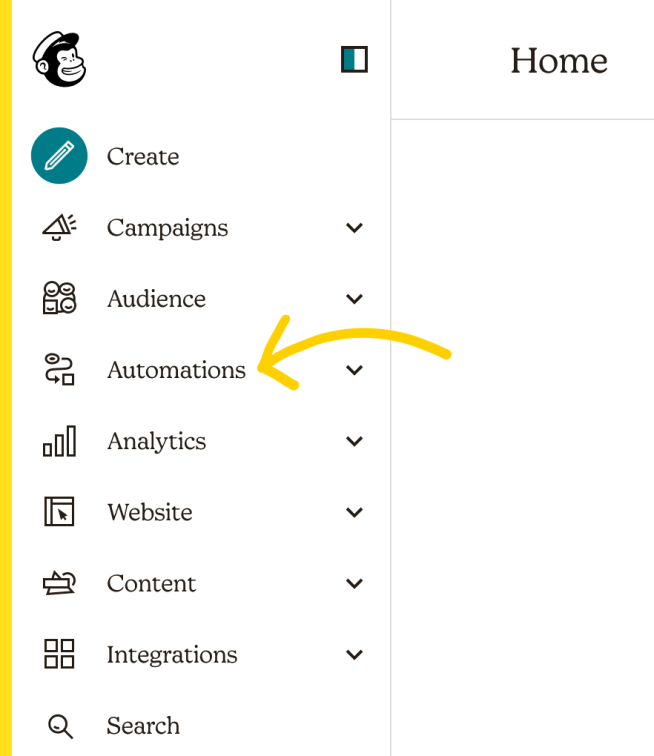Expand the Audience submenu chevron
Viewport: 654px width, 756px height.
click(354, 299)
